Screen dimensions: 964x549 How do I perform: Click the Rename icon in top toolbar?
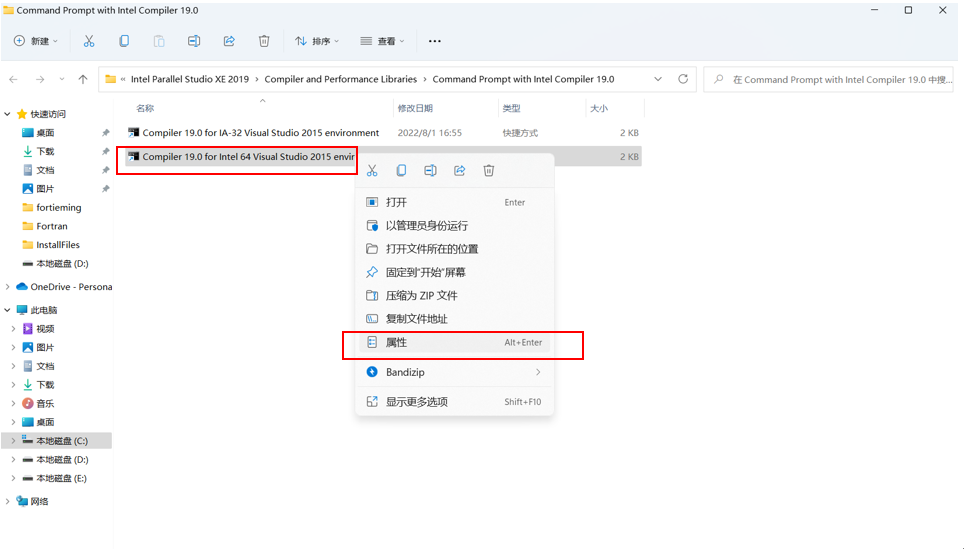(194, 41)
